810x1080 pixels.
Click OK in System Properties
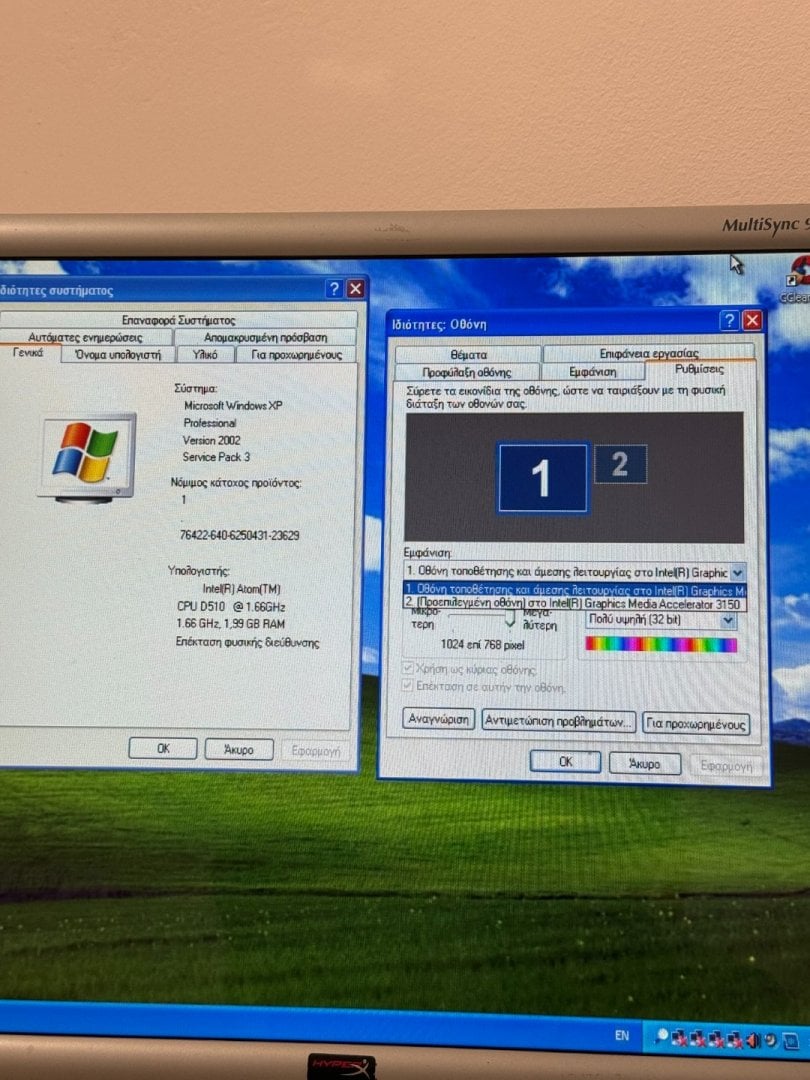tap(163, 748)
